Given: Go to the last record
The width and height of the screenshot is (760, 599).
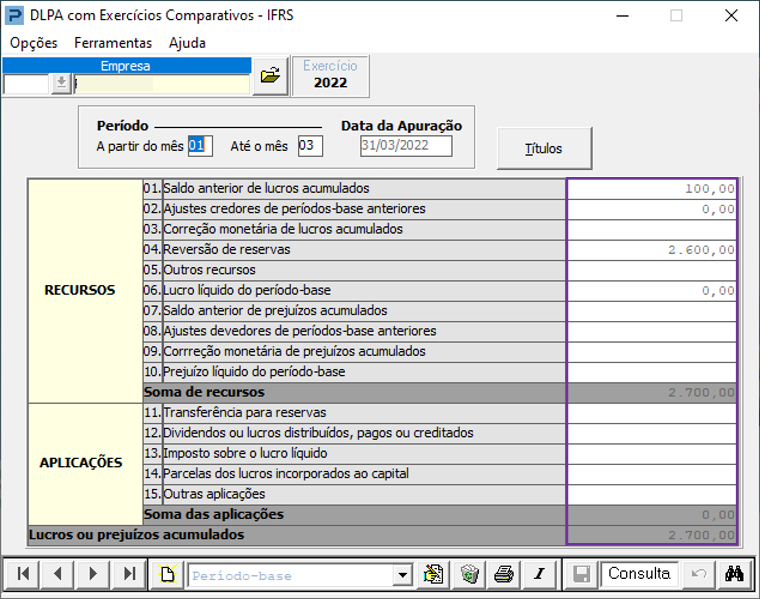Looking at the screenshot, I should pyautogui.click(x=129, y=574).
